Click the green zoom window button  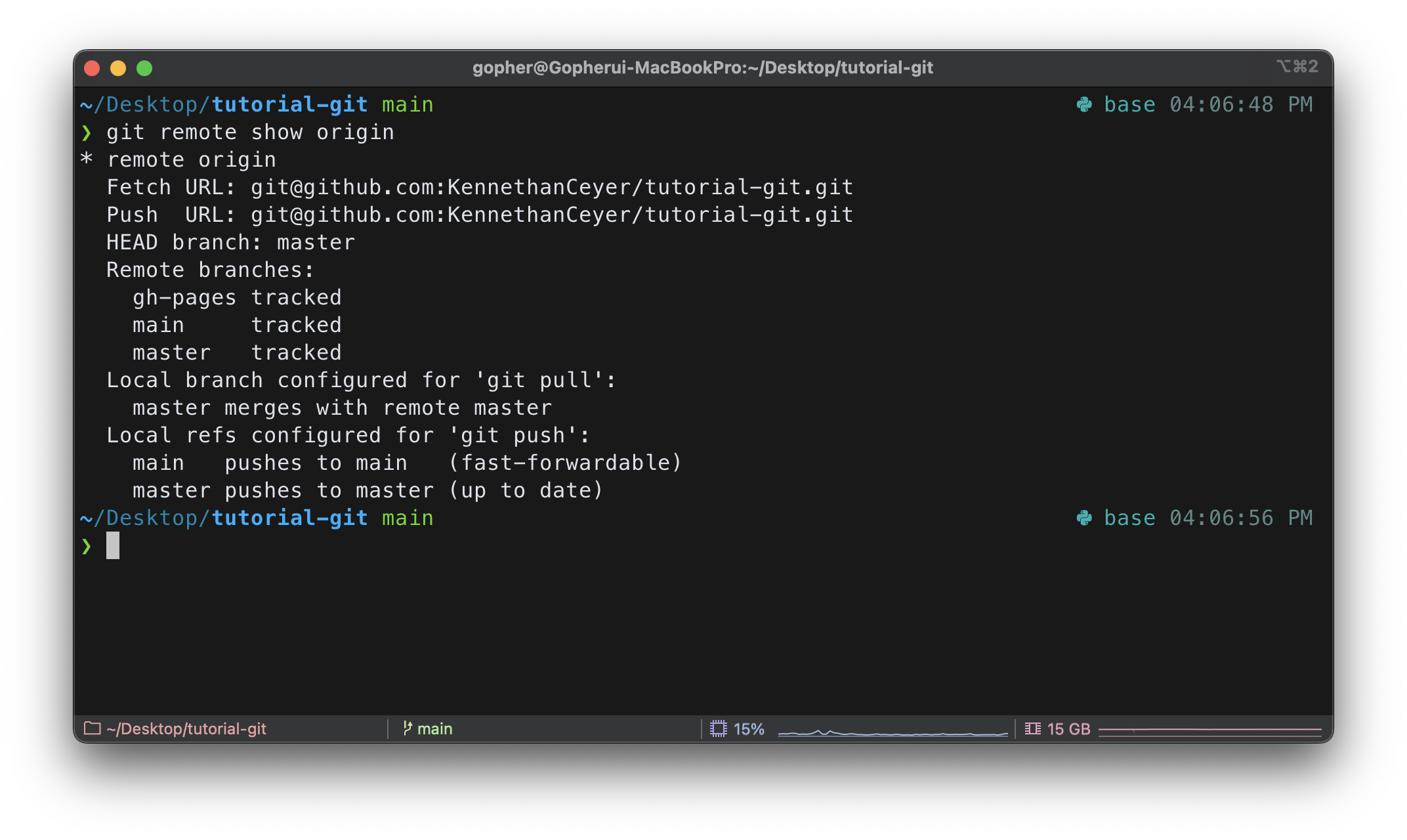coord(144,68)
